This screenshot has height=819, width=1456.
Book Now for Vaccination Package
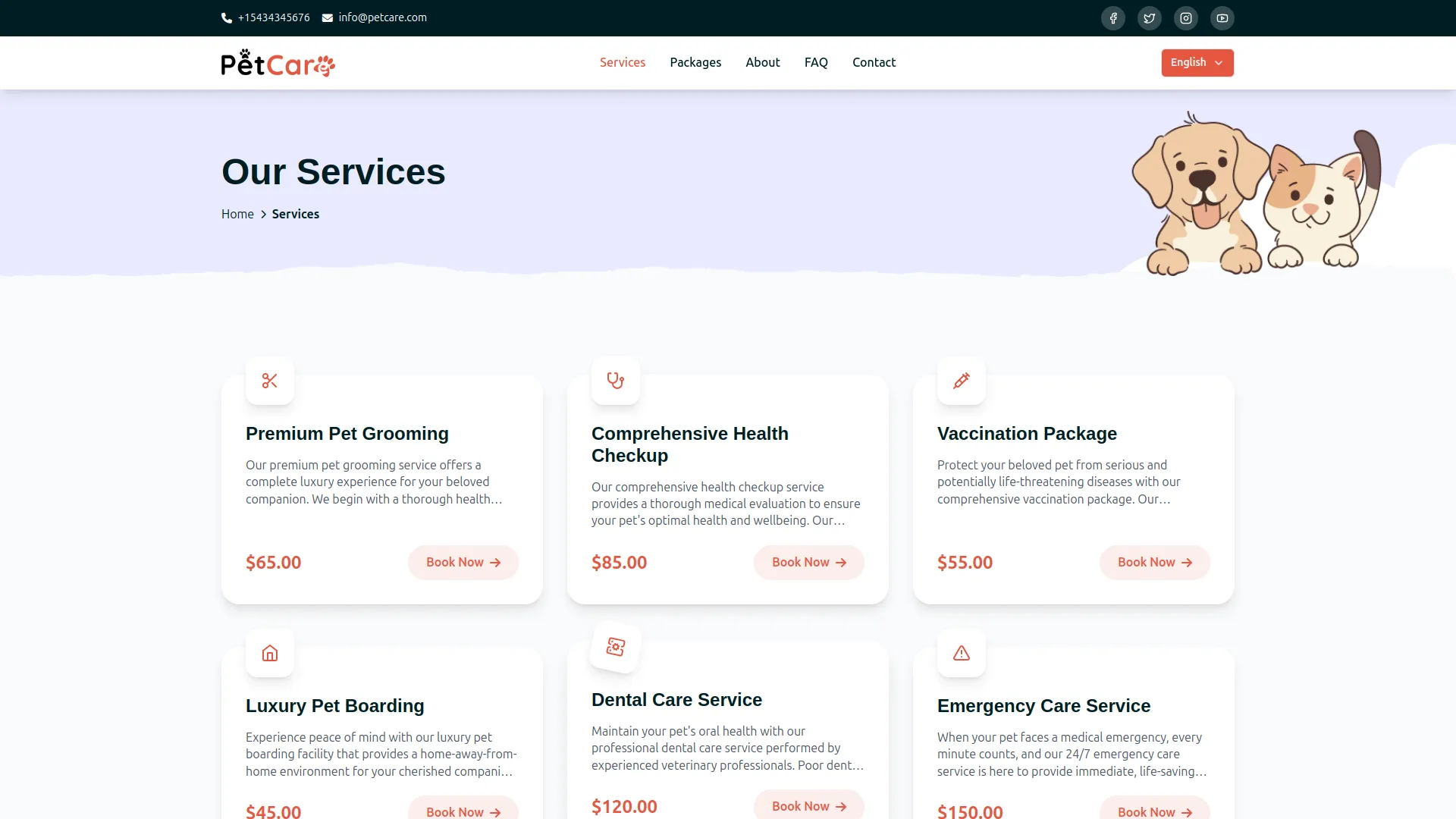[1155, 563]
